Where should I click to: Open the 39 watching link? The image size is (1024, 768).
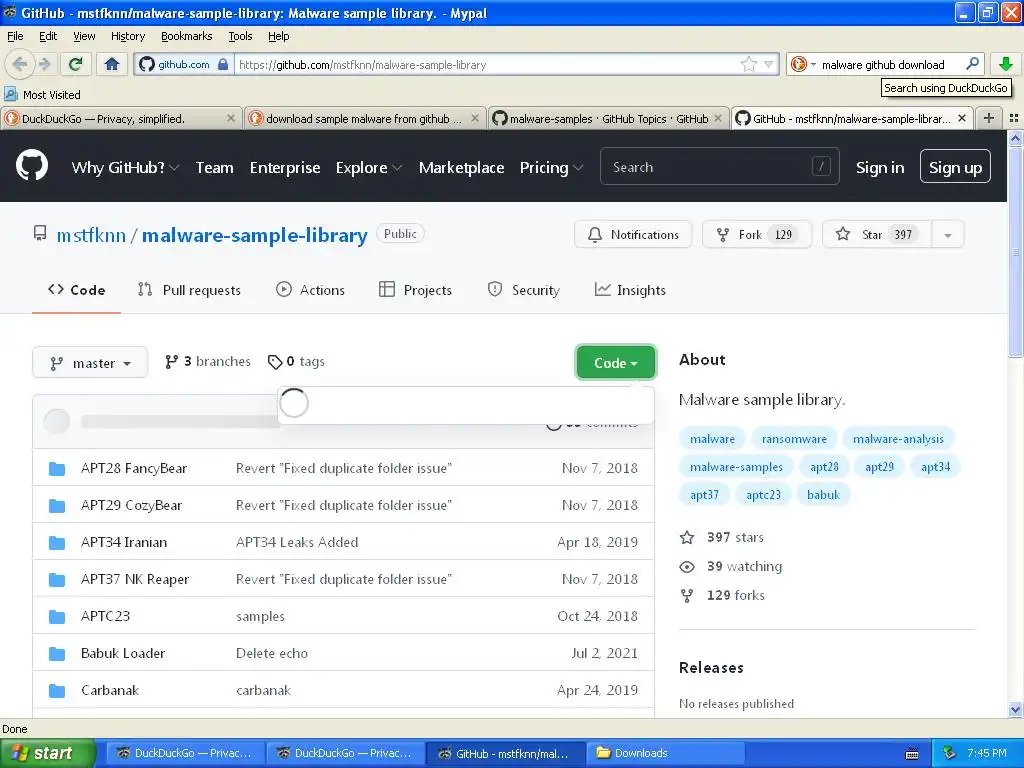point(731,566)
